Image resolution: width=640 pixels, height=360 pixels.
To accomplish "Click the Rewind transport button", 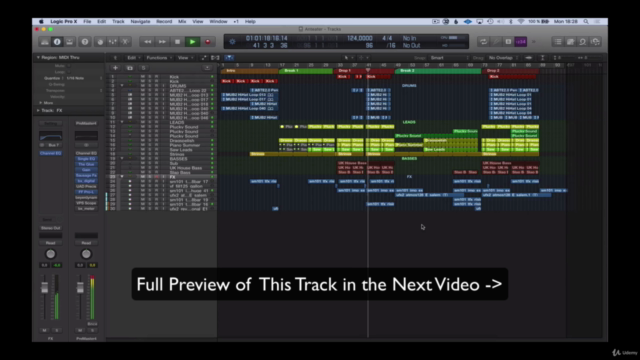I will 147,42.
